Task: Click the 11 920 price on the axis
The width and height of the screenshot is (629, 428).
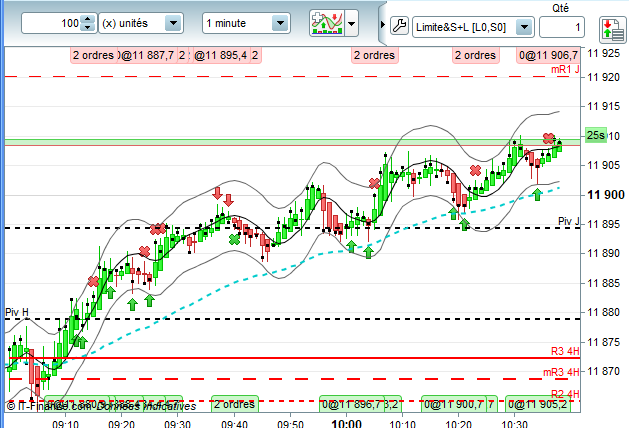Action: pyautogui.click(x=604, y=77)
